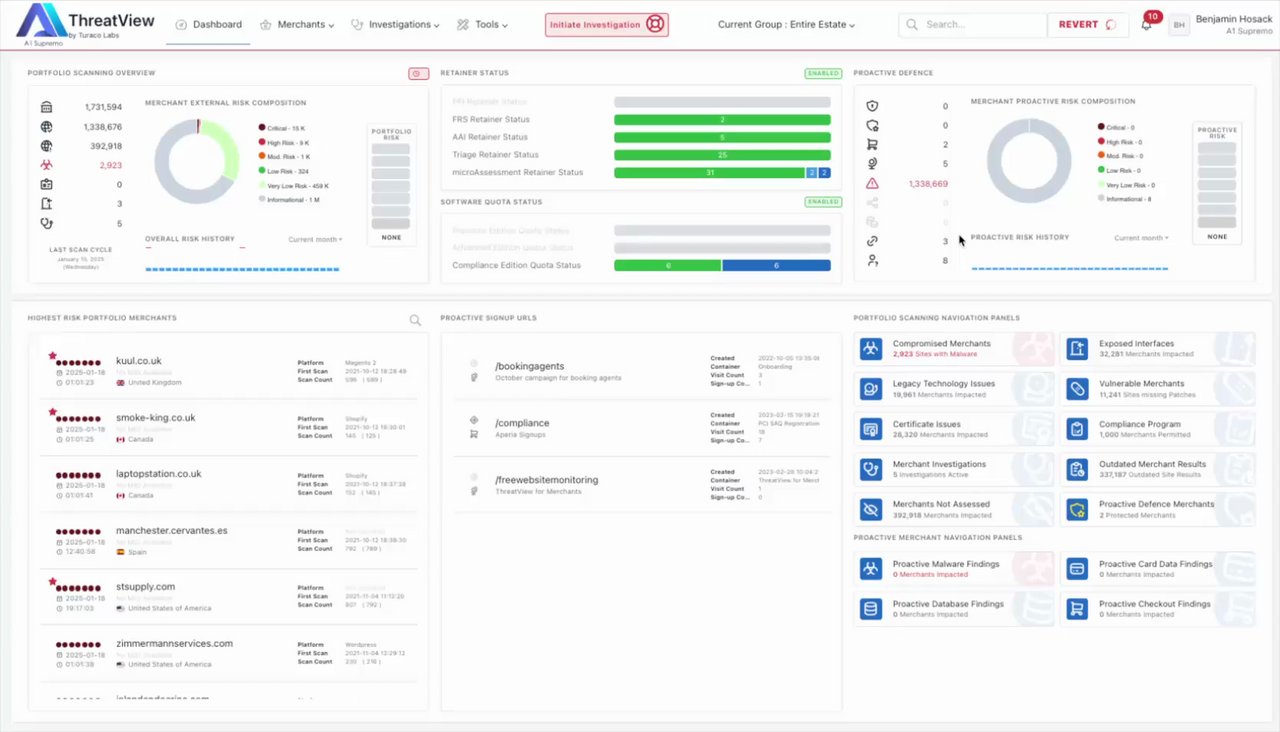Click the REVERT button

pyautogui.click(x=1087, y=25)
